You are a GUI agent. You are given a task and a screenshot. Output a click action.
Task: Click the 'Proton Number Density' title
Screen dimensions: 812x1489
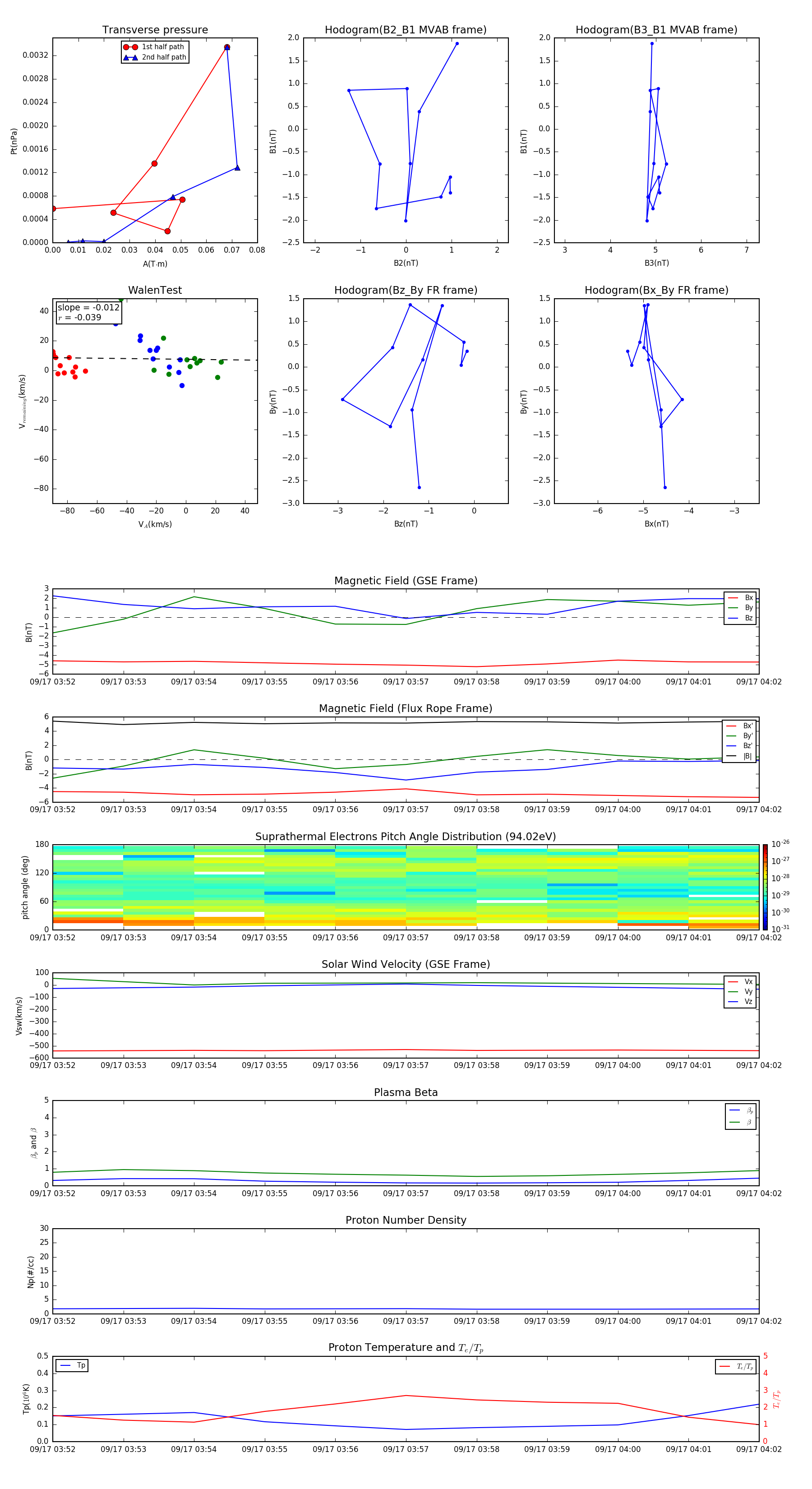point(406,1220)
